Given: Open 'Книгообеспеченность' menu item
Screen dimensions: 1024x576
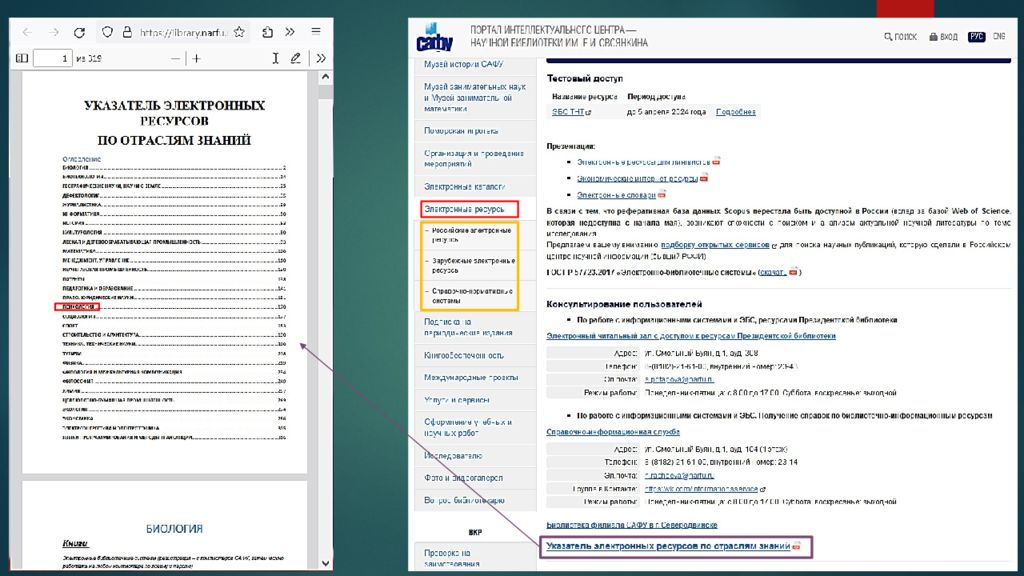Looking at the screenshot, I should 464,355.
